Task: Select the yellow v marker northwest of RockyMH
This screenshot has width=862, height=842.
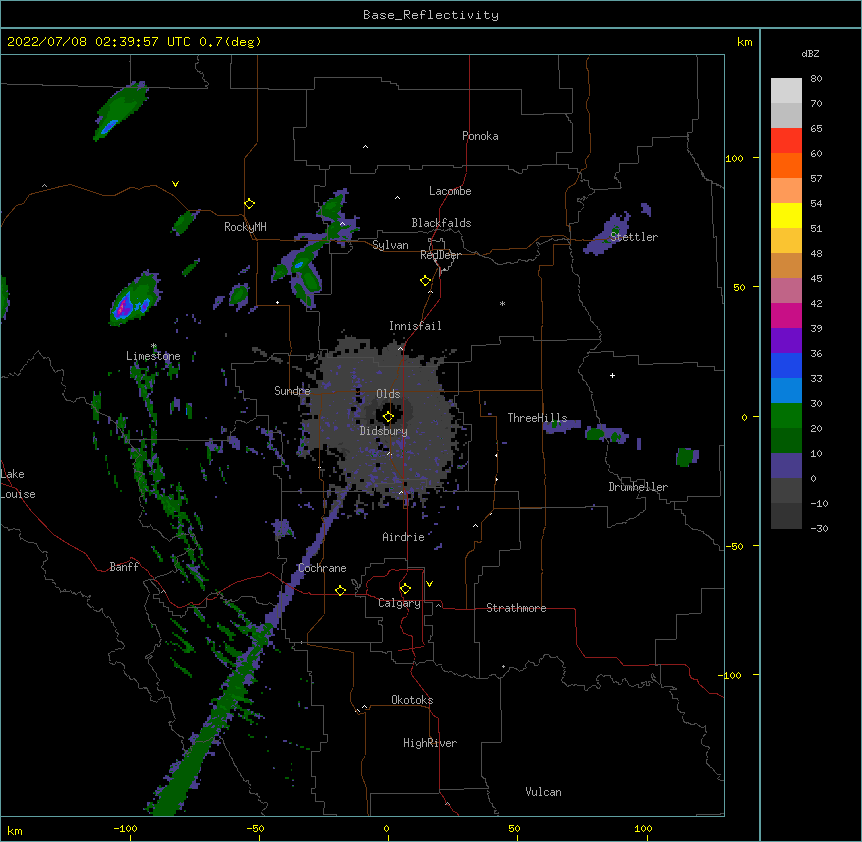Action: coord(175,184)
